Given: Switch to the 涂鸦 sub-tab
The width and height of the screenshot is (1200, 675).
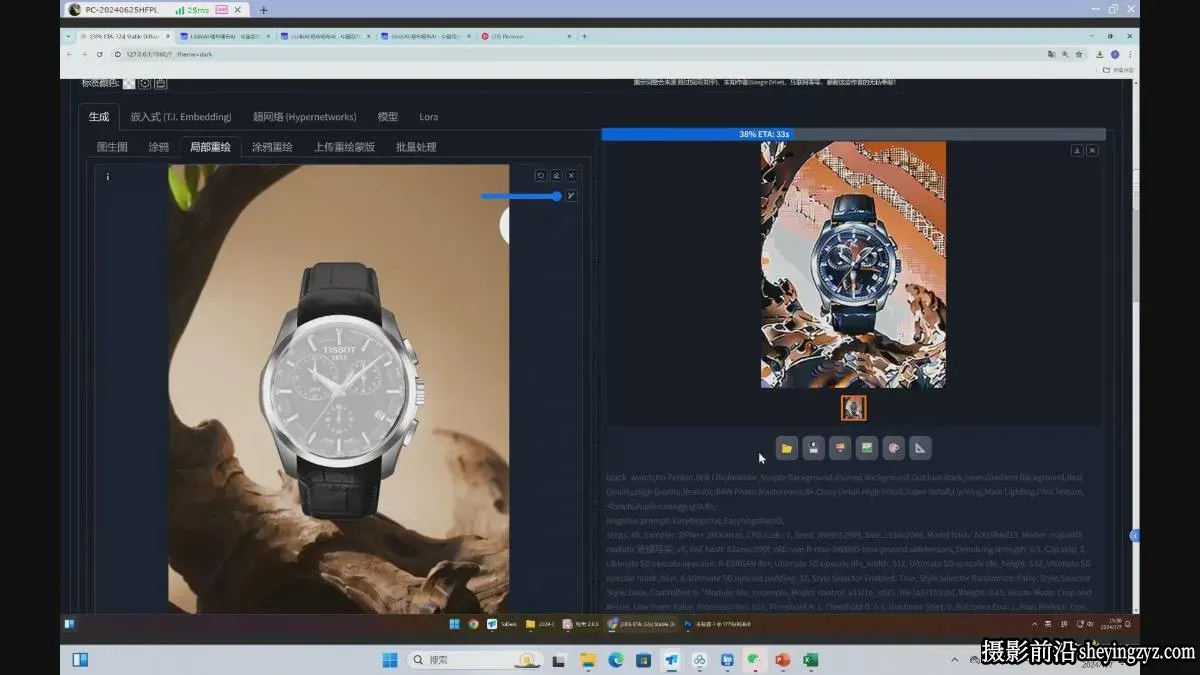Looking at the screenshot, I should point(159,147).
